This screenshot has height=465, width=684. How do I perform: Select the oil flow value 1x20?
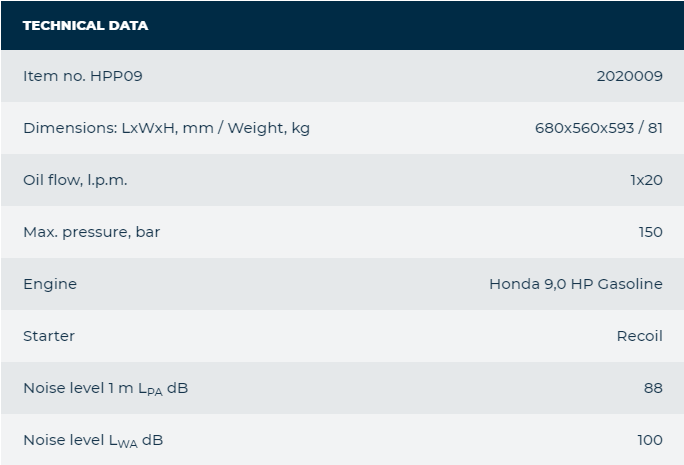(645, 180)
